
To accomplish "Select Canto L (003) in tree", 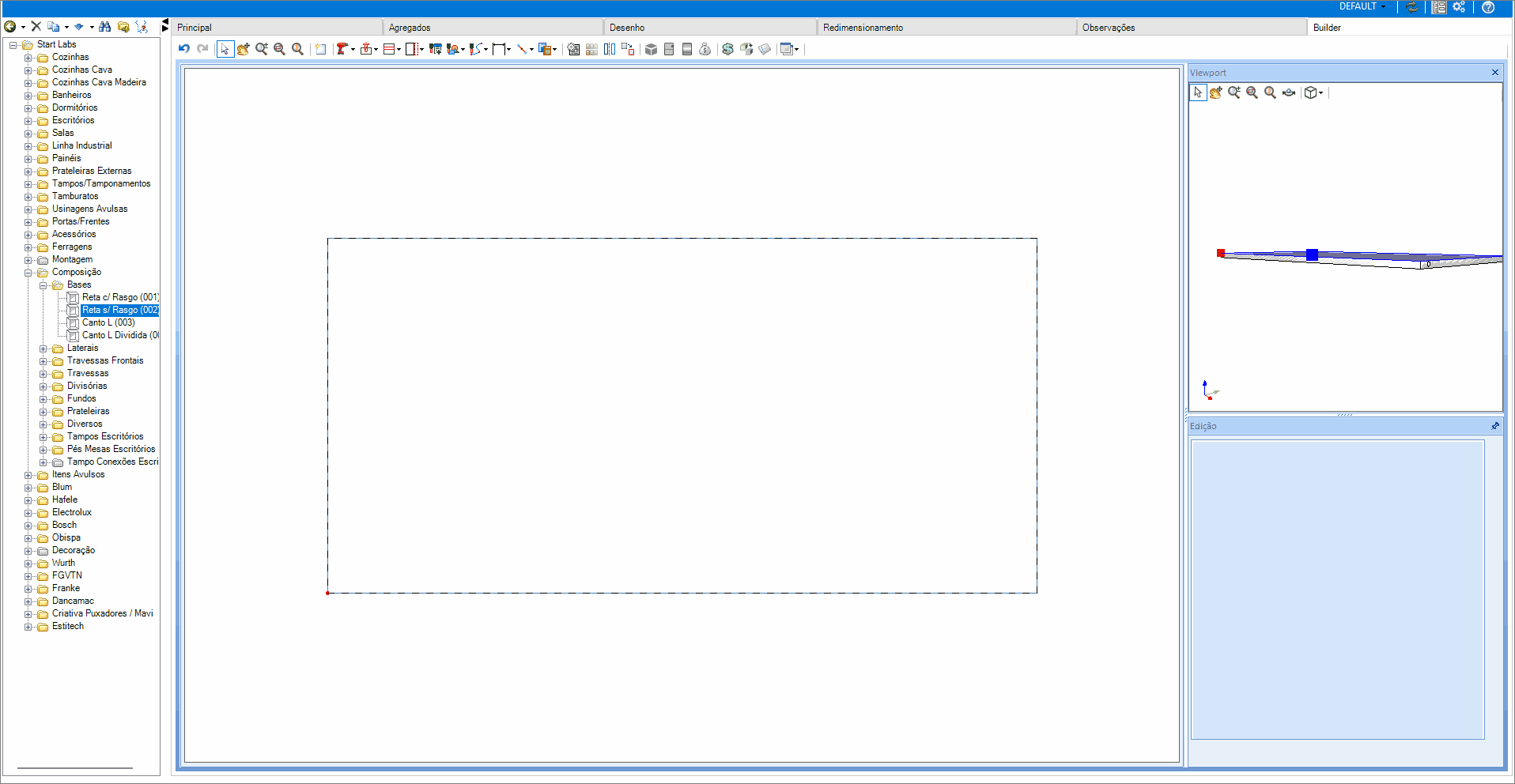I will click(108, 322).
